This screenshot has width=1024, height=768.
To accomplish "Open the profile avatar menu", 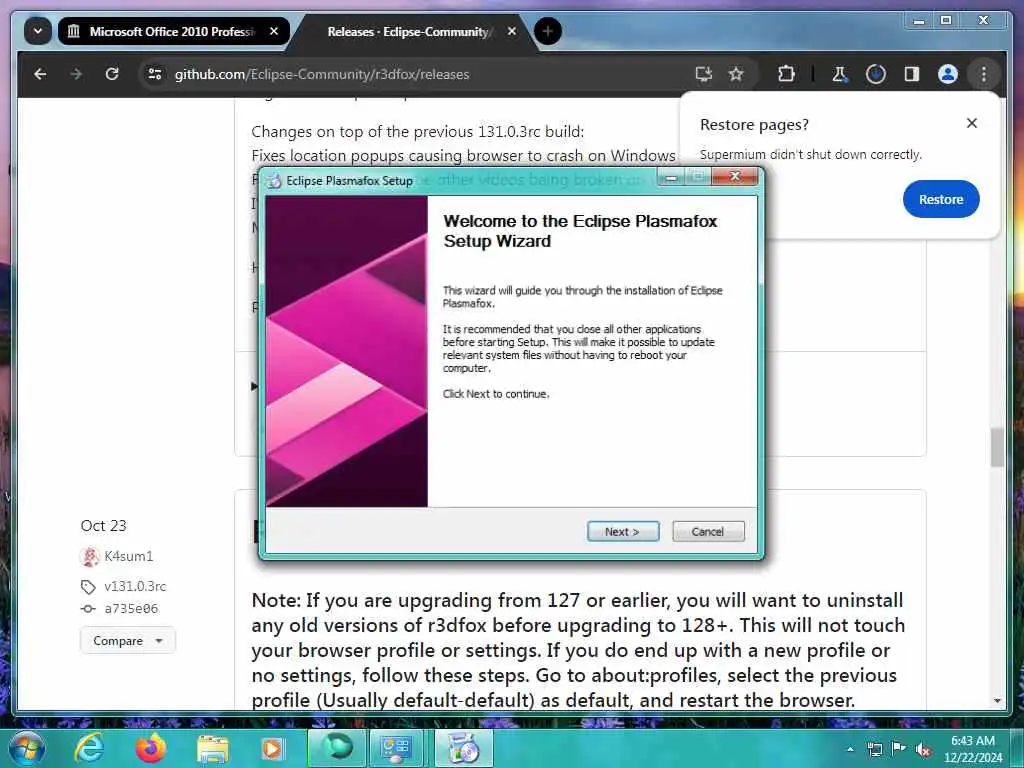I will click(948, 74).
